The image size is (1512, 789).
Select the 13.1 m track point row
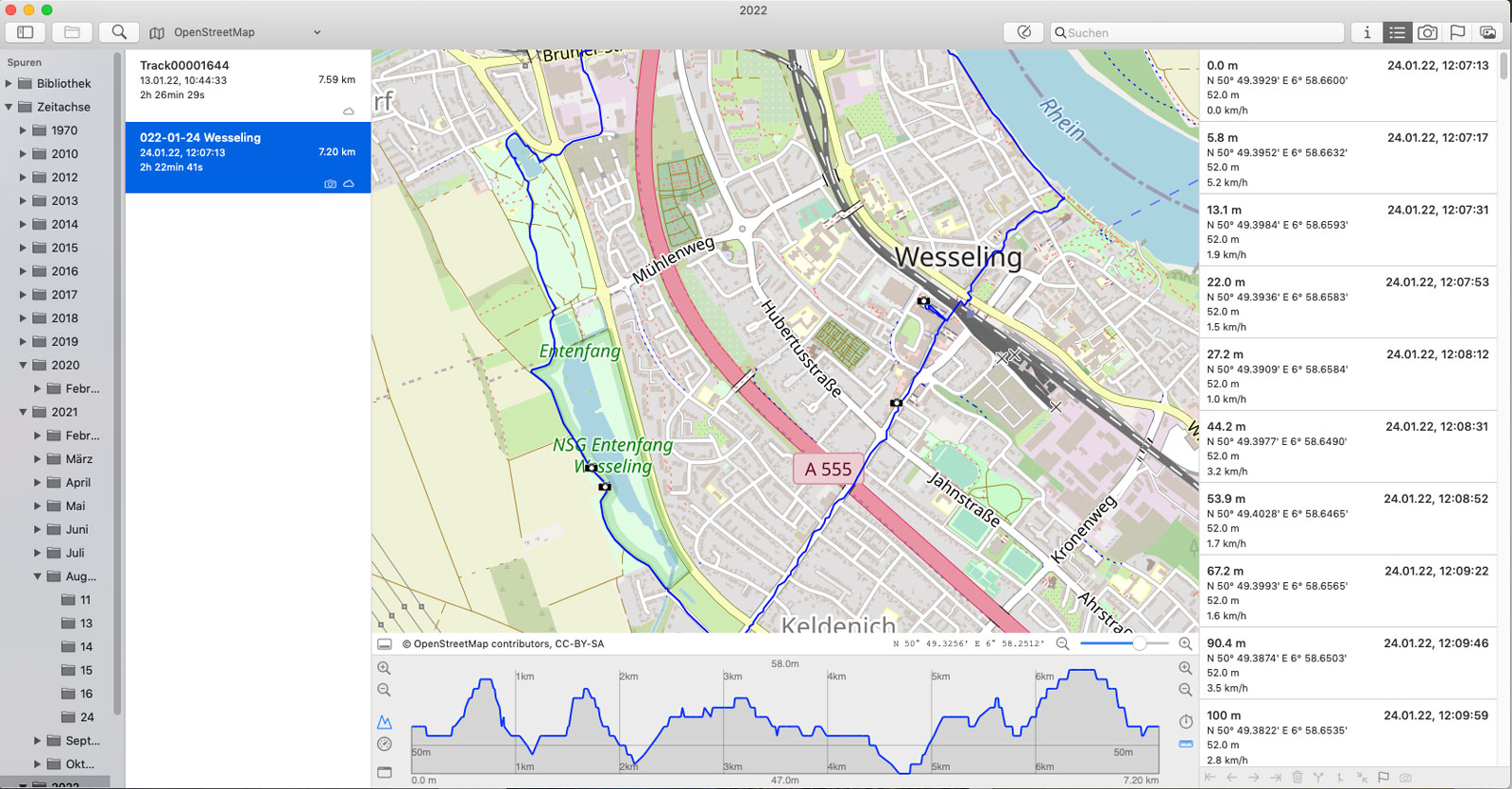[x=1349, y=232]
